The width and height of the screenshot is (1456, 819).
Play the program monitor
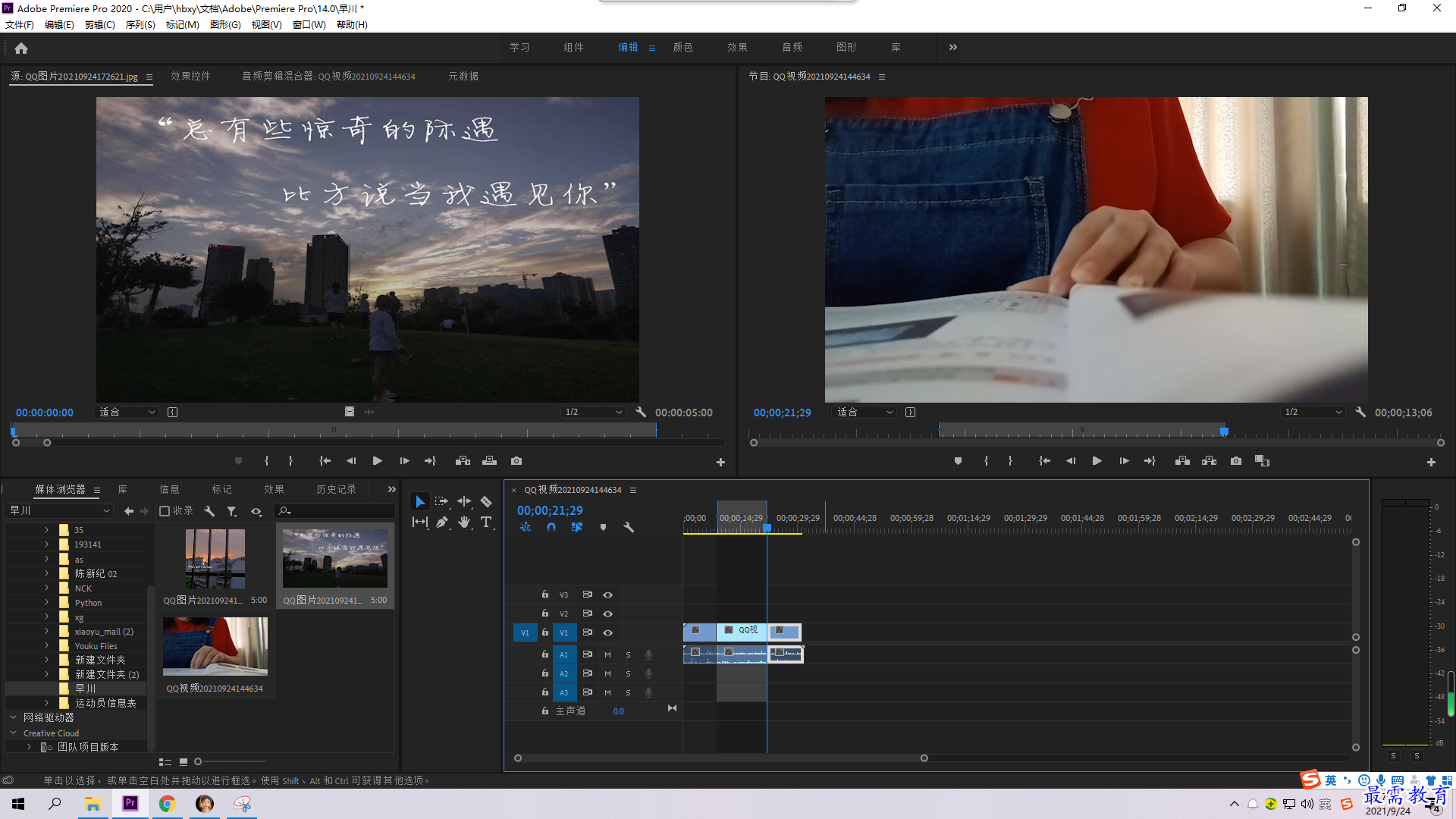click(x=1097, y=461)
